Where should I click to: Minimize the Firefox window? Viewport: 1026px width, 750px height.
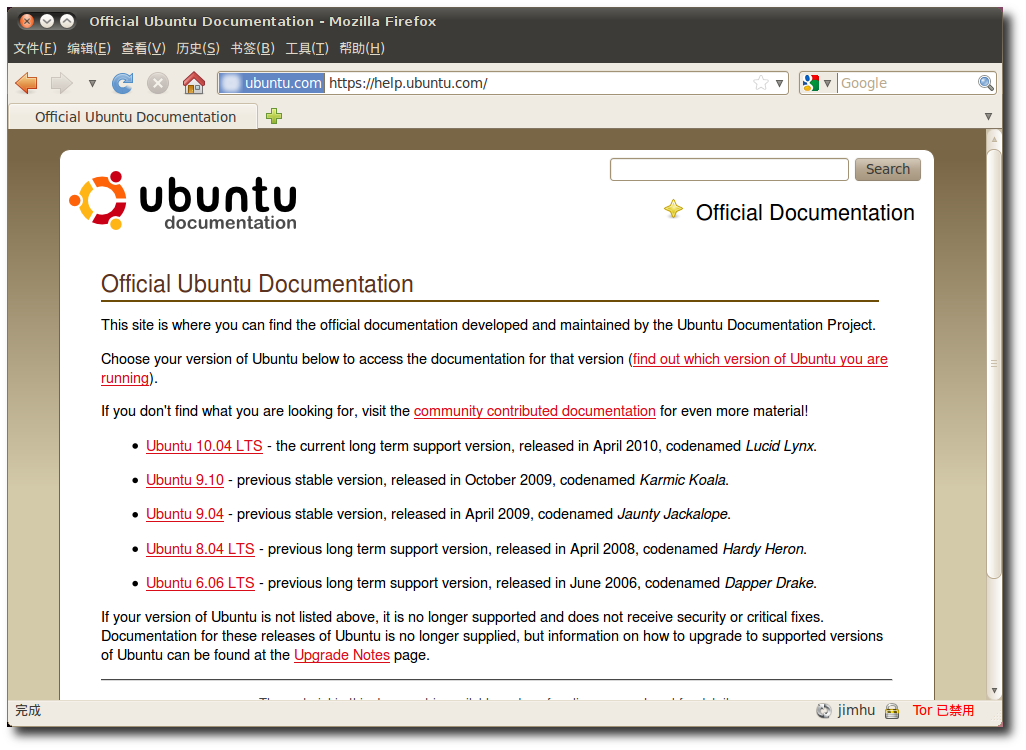pos(47,21)
